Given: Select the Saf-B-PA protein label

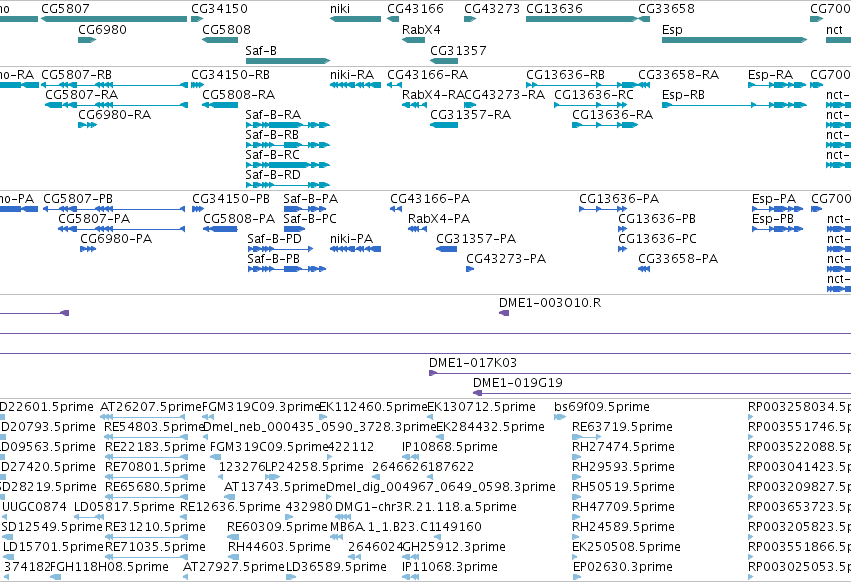Looking at the screenshot, I should tap(310, 199).
